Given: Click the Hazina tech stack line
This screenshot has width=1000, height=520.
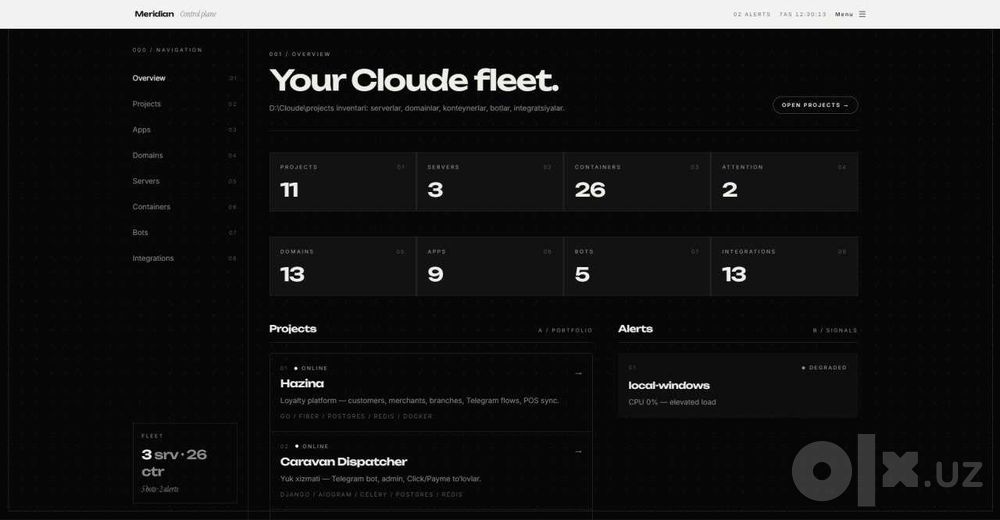Looking at the screenshot, I should [x=357, y=416].
